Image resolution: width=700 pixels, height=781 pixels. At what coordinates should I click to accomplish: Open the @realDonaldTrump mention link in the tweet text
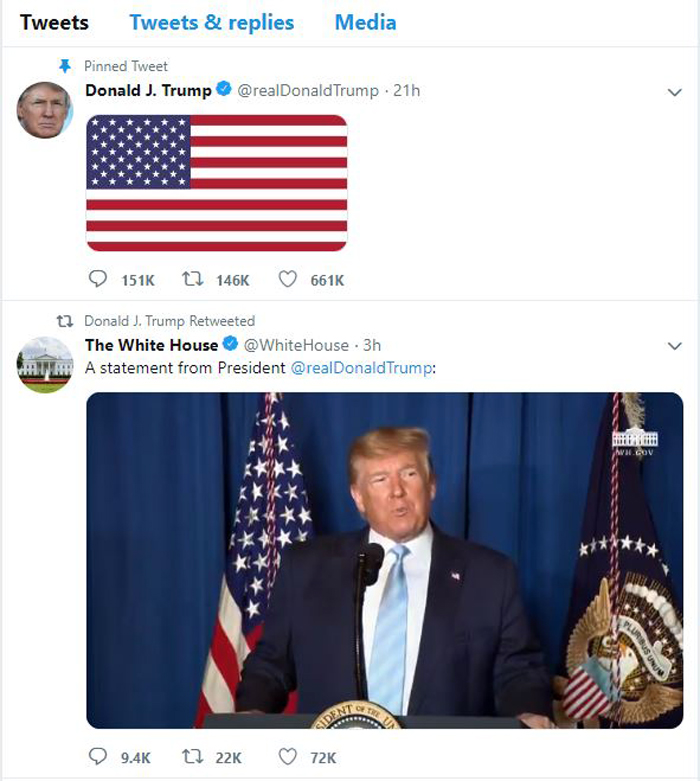click(x=361, y=368)
